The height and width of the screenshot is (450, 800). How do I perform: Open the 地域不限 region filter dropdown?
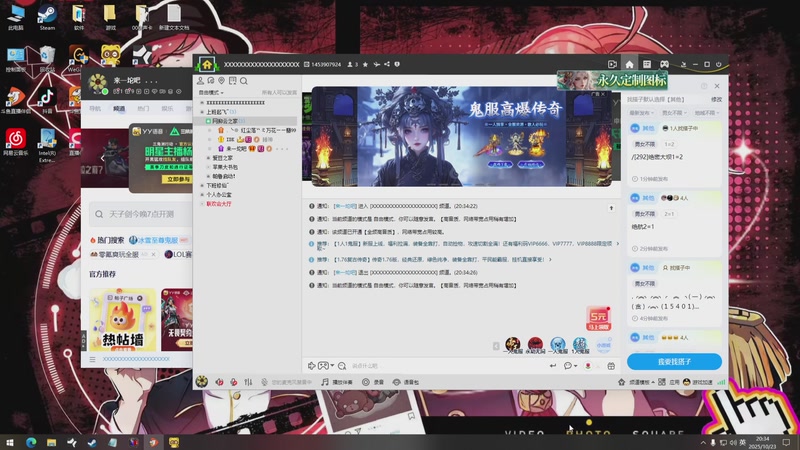pyautogui.click(x=707, y=113)
